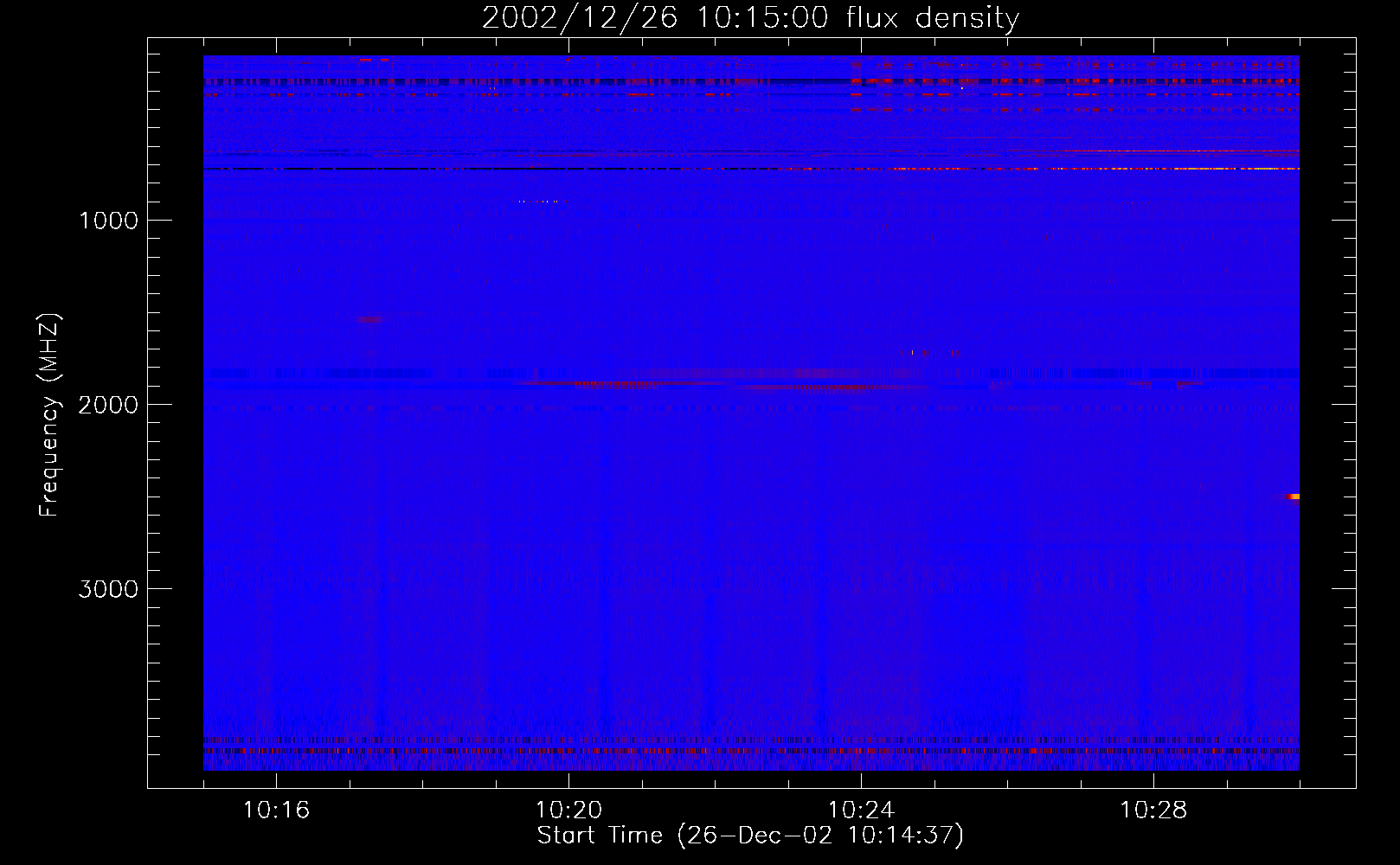Click the bright burst at spectrogram right edge
Screen dimensions: 1400x865
coord(1294,497)
